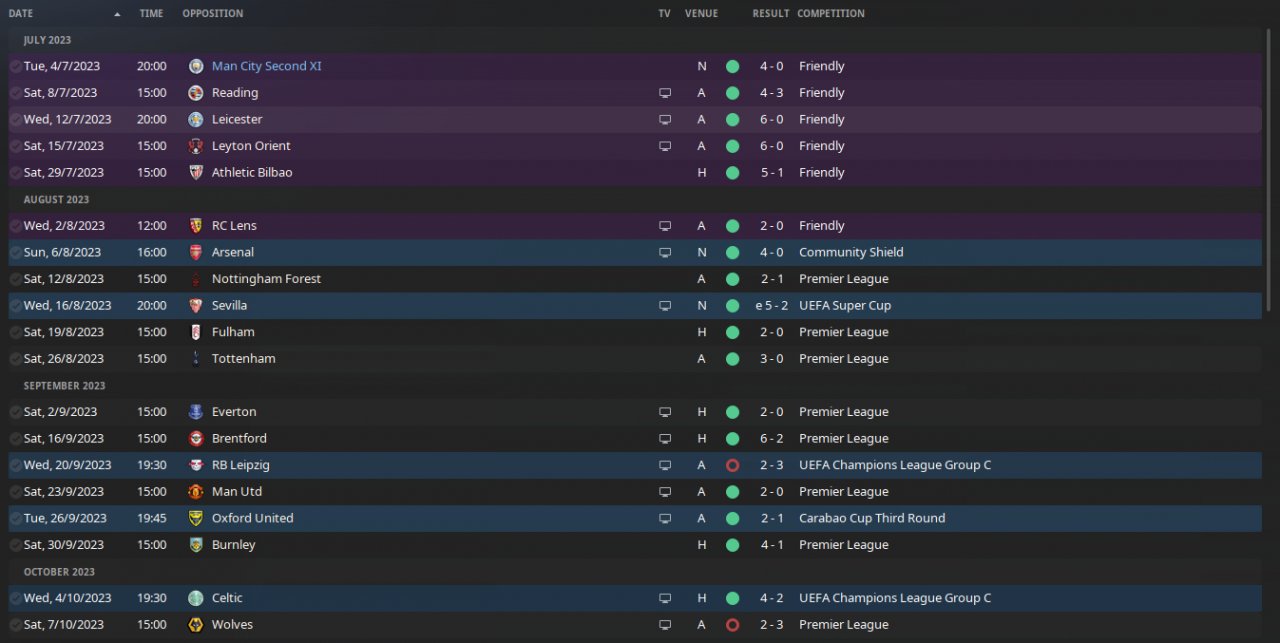1280x643 pixels.
Task: Collapse the JULY 2023 month group
Action: pos(47,40)
